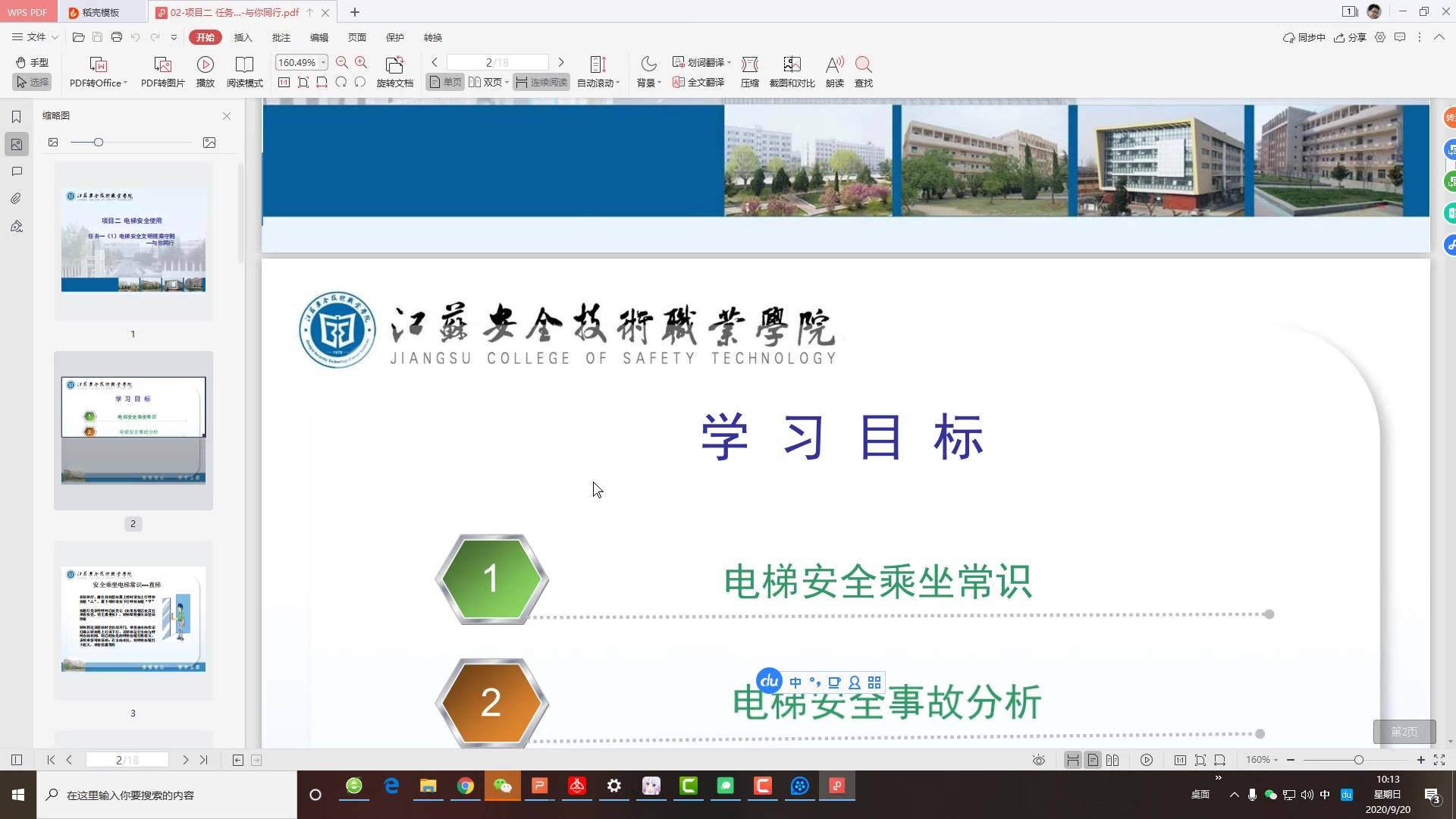Toggle the 手型 hand tool
The height and width of the screenshot is (819, 1456).
pyautogui.click(x=32, y=62)
